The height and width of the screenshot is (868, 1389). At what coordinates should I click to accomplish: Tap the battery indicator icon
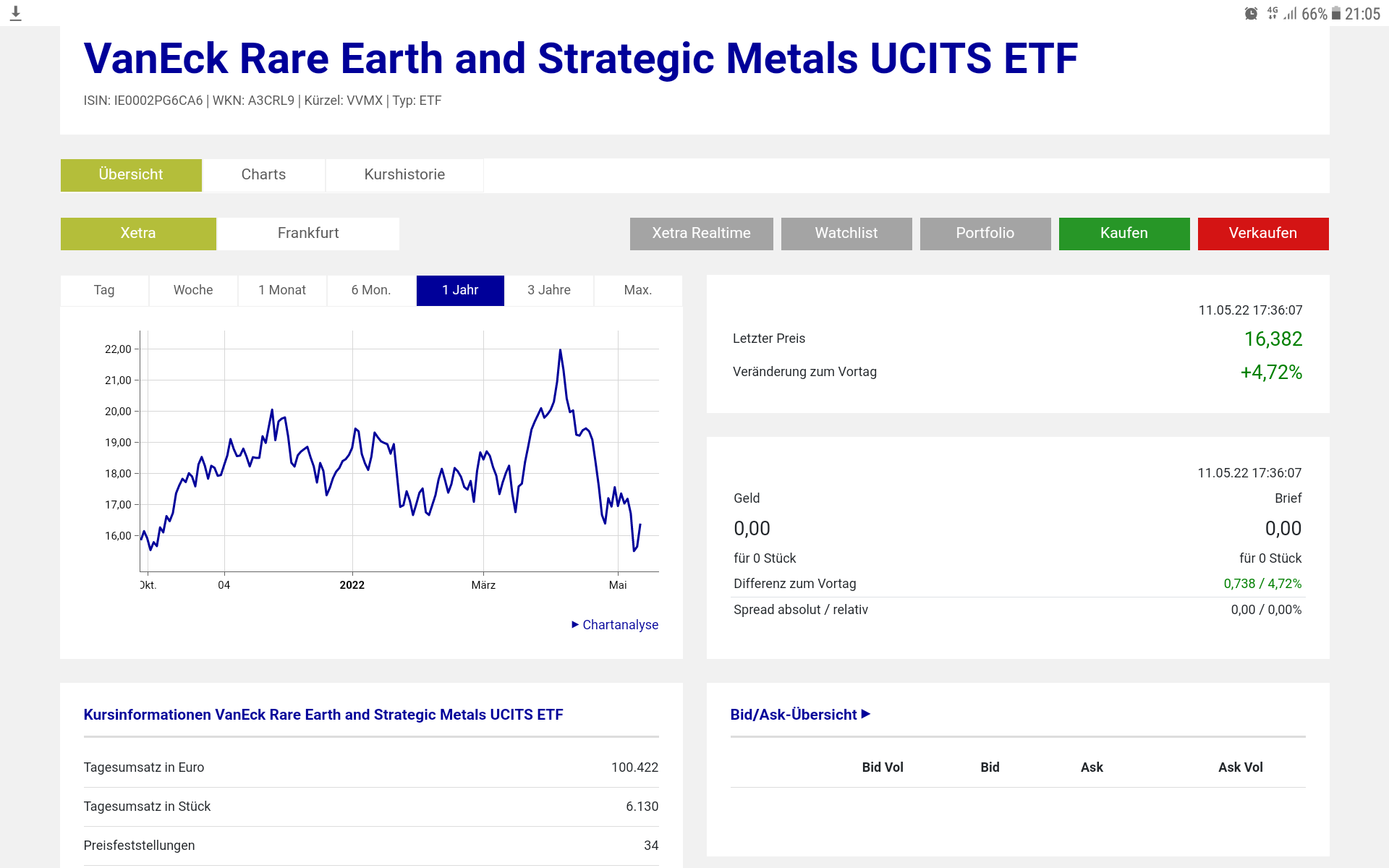1336,14
